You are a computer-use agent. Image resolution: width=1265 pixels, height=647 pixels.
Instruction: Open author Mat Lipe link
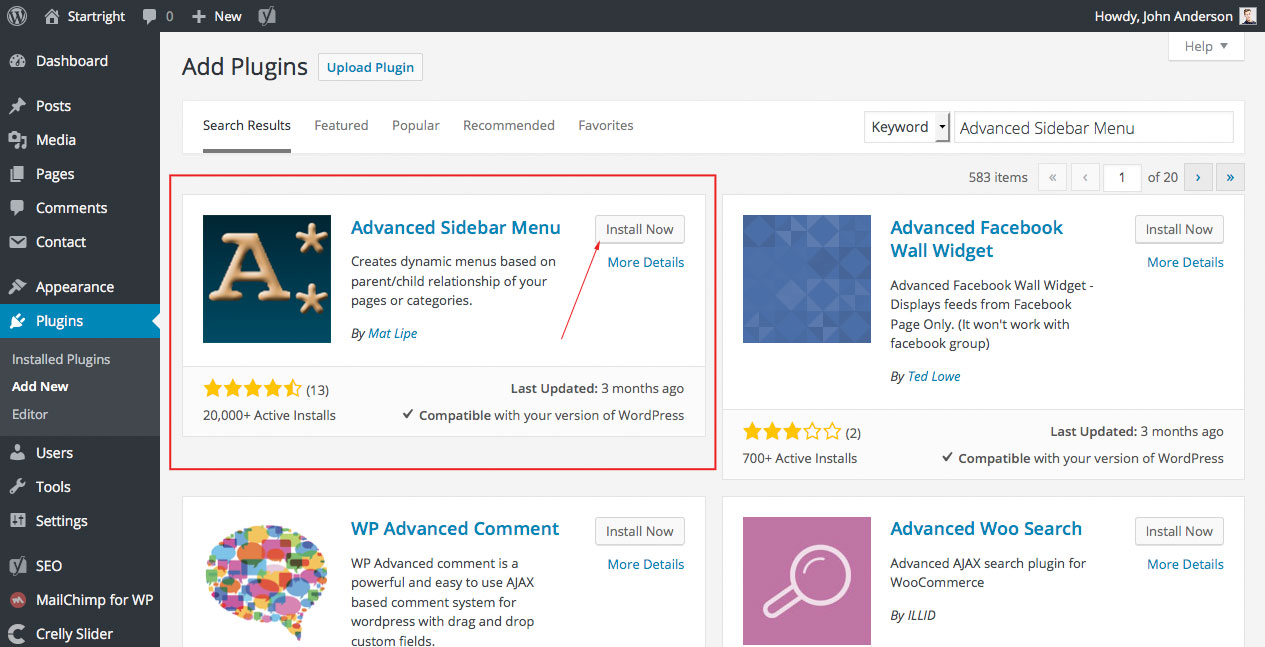pos(393,334)
